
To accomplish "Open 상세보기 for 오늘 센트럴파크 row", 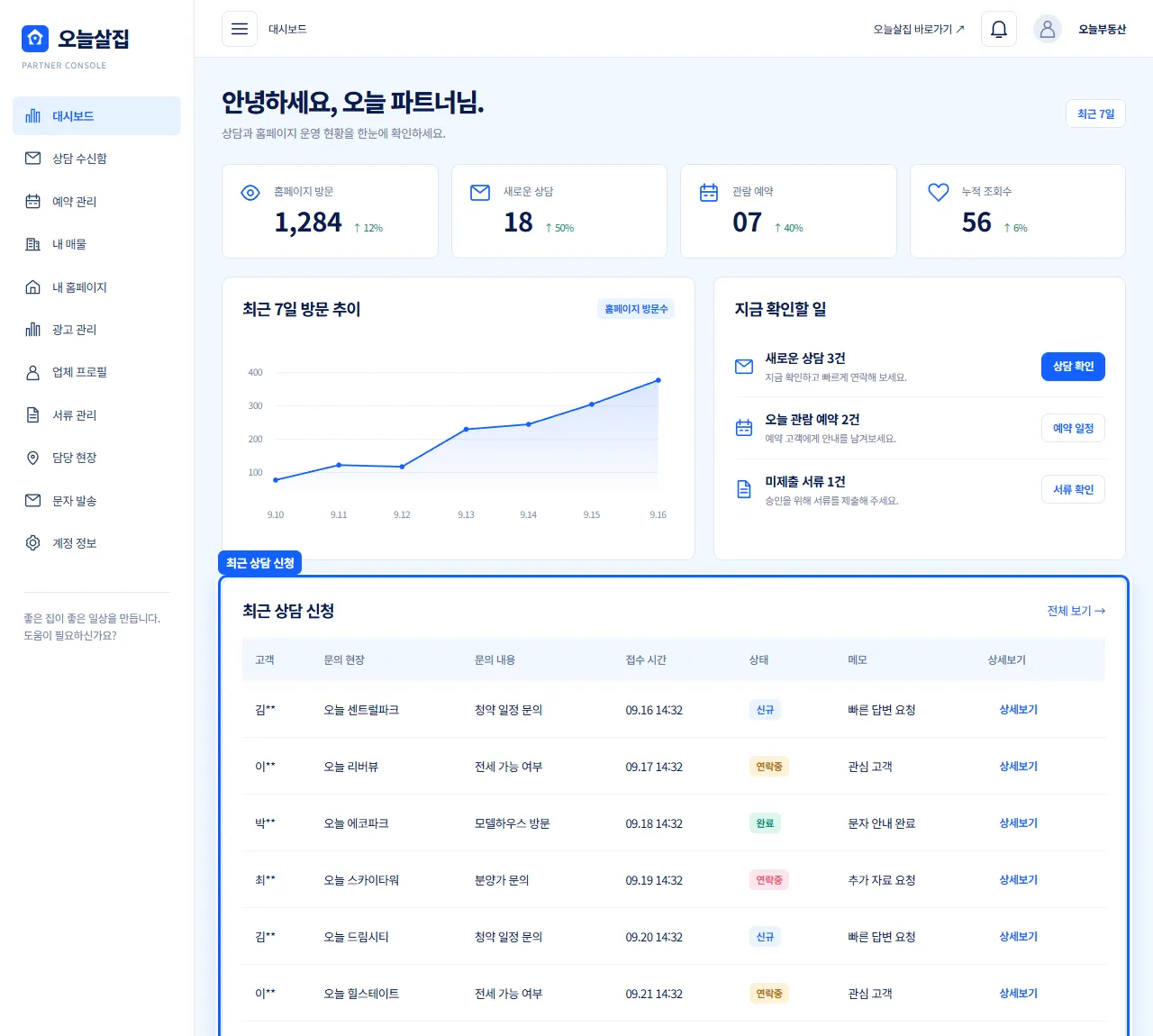I will [1018, 710].
